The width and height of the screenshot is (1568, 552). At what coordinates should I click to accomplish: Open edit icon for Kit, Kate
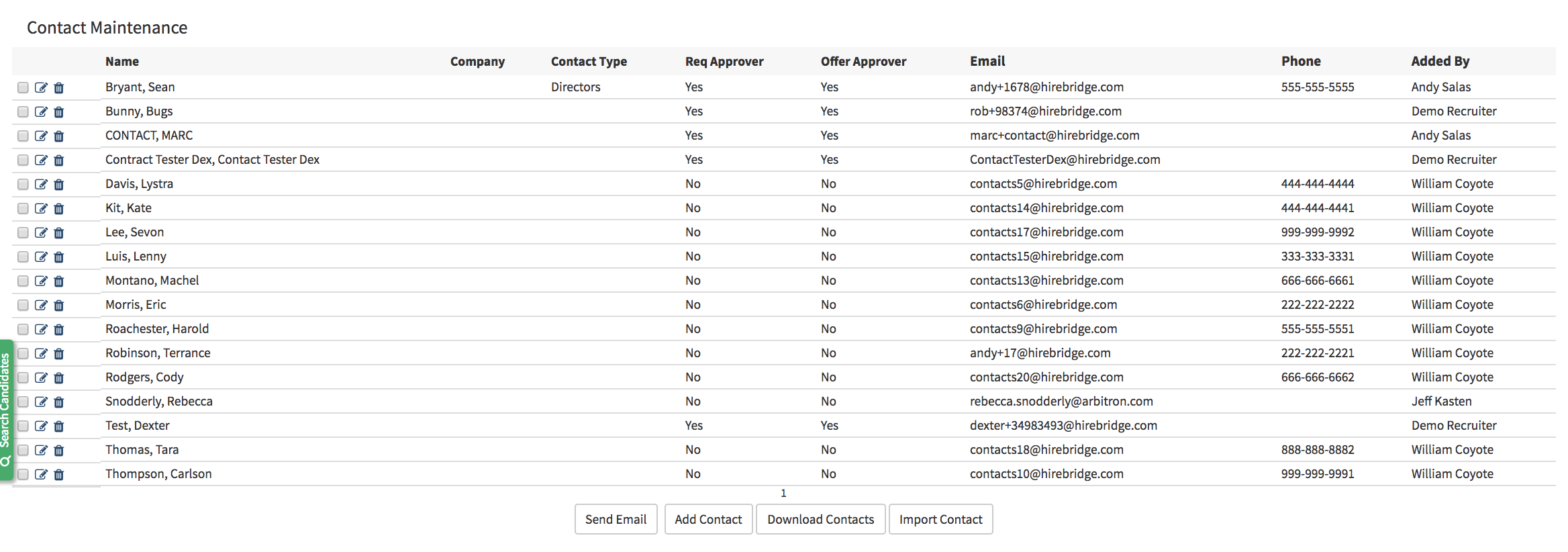point(41,209)
